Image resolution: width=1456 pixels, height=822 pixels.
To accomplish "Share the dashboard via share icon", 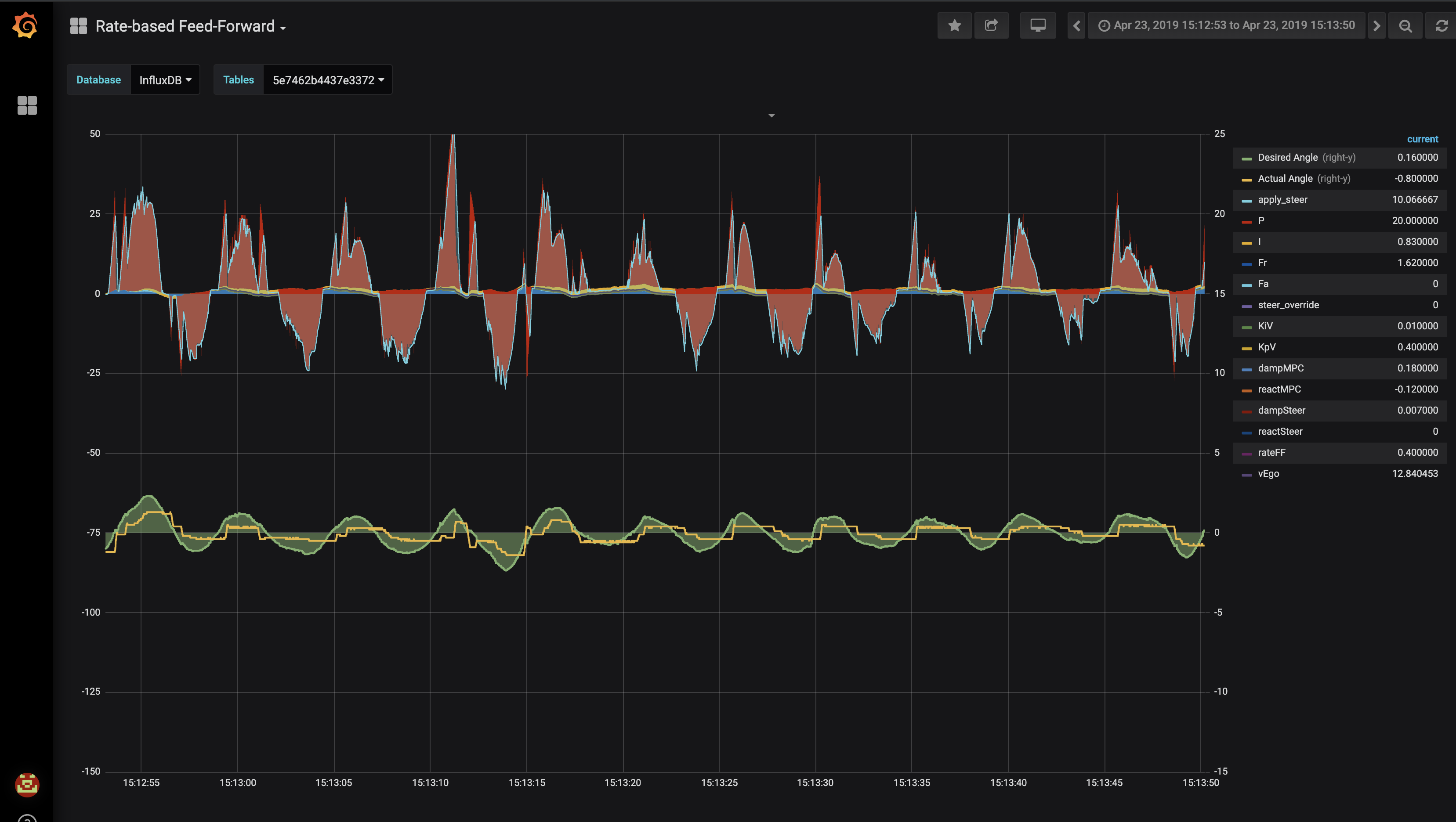I will [x=991, y=25].
